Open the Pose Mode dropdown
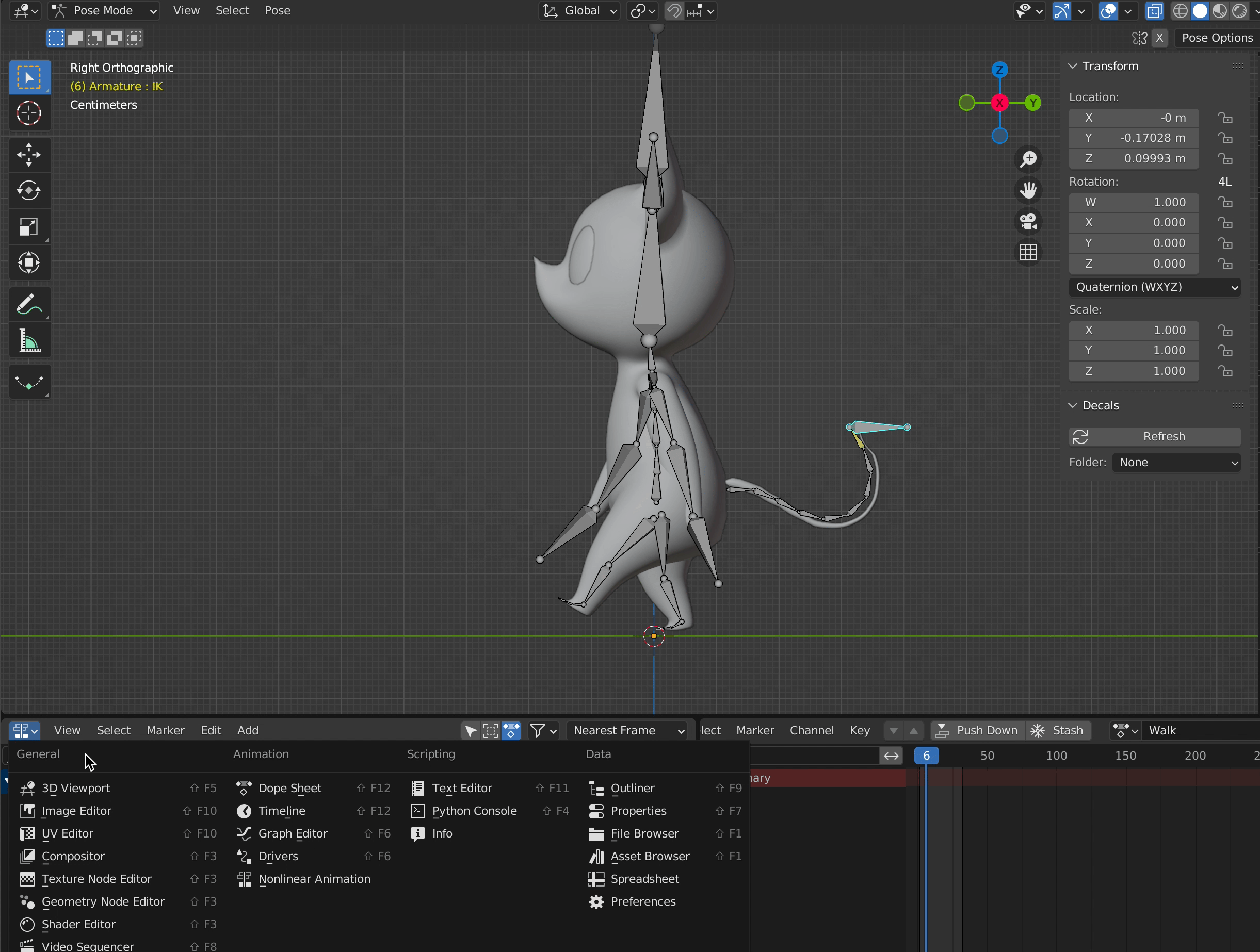The image size is (1260, 952). tap(104, 11)
